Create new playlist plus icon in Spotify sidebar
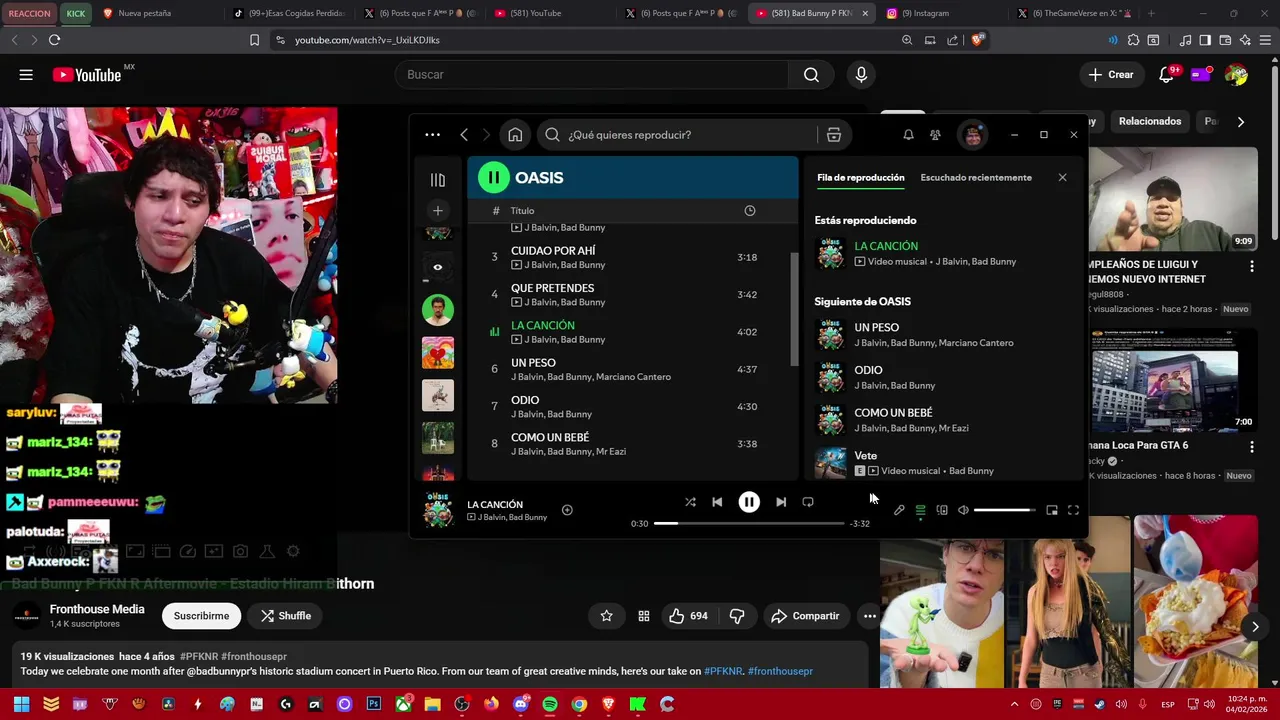This screenshot has height=720, width=1280. tap(437, 210)
